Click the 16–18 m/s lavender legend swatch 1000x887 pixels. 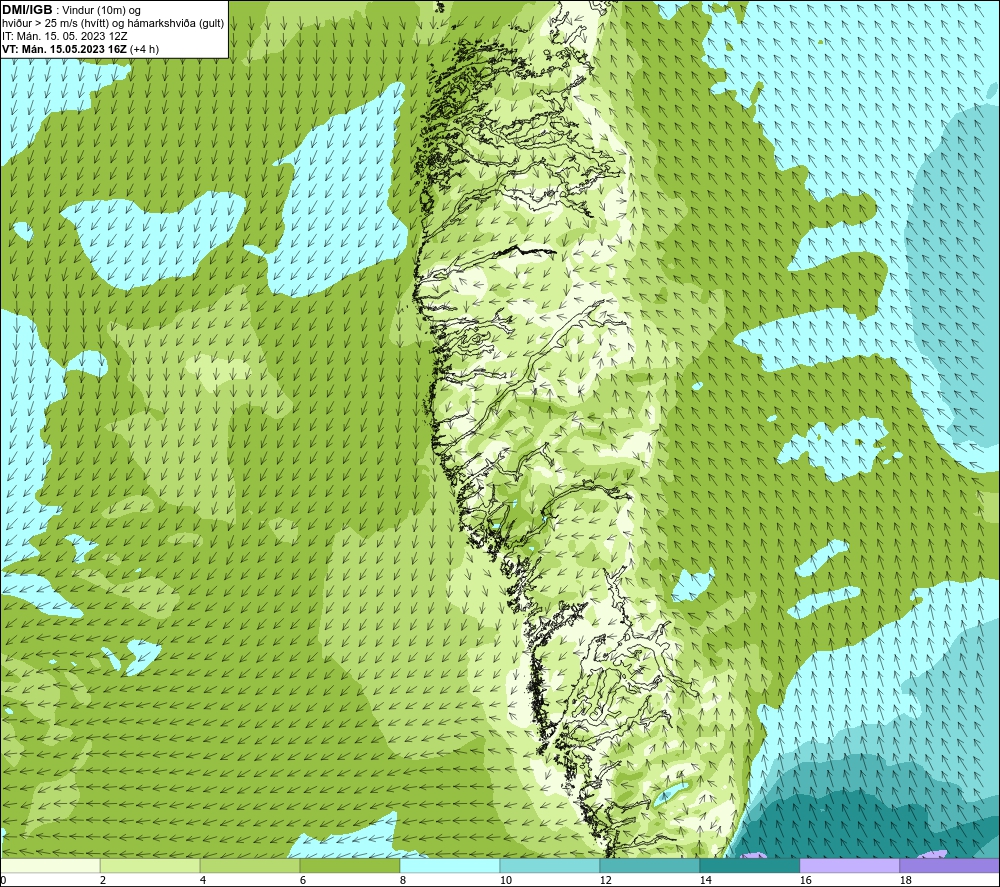(849, 865)
